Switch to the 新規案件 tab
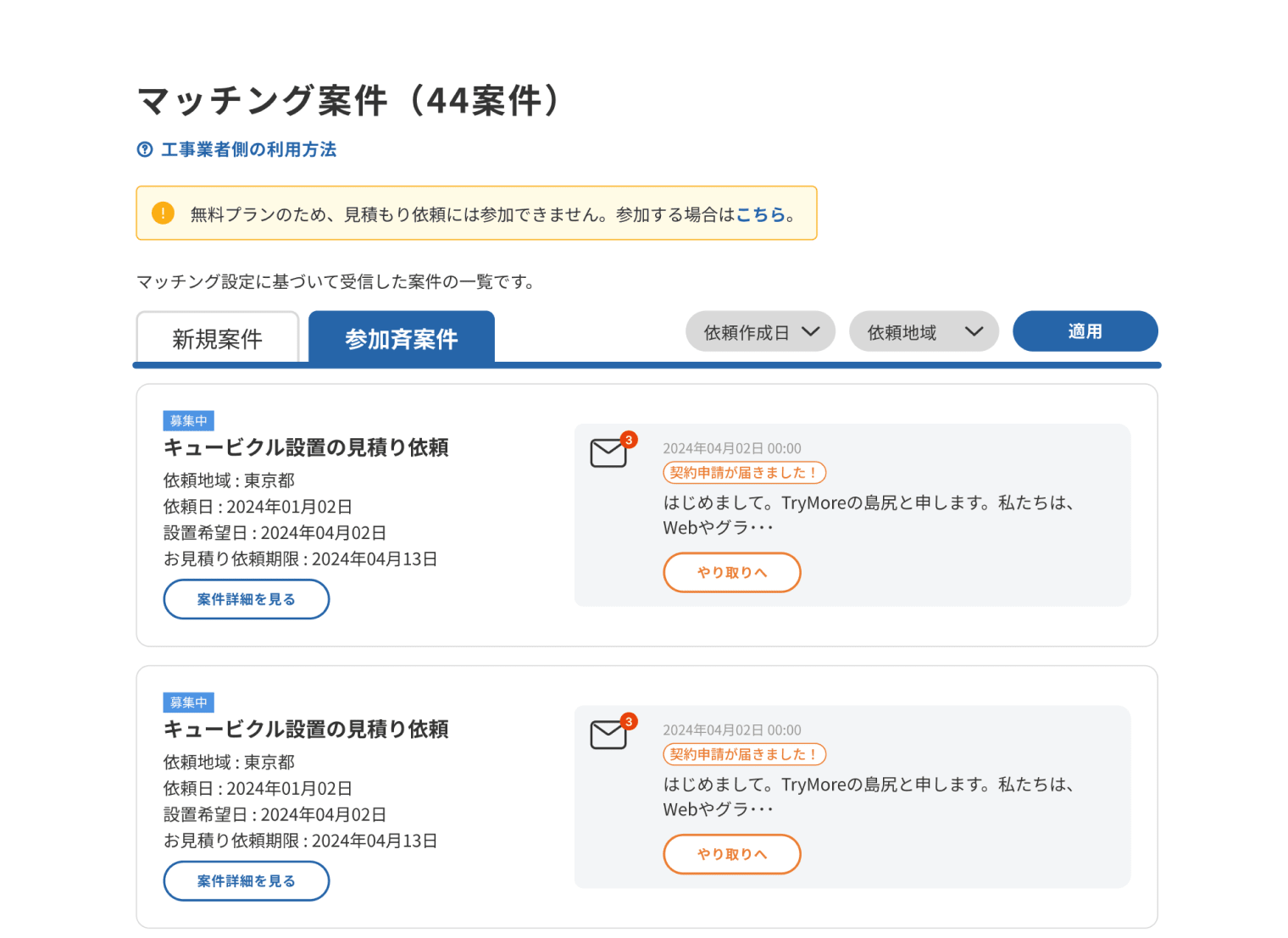The width and height of the screenshot is (1288, 938). tap(217, 339)
